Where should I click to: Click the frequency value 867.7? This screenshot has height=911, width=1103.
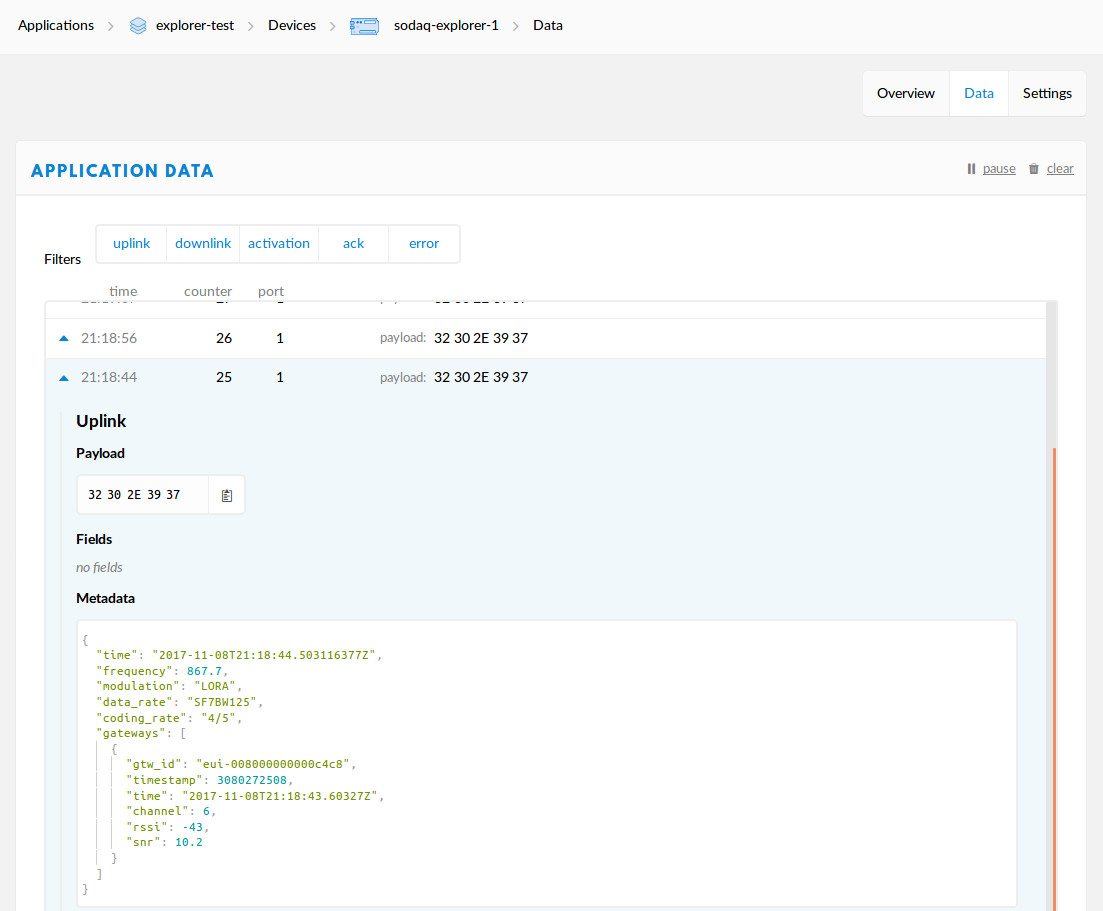point(204,671)
